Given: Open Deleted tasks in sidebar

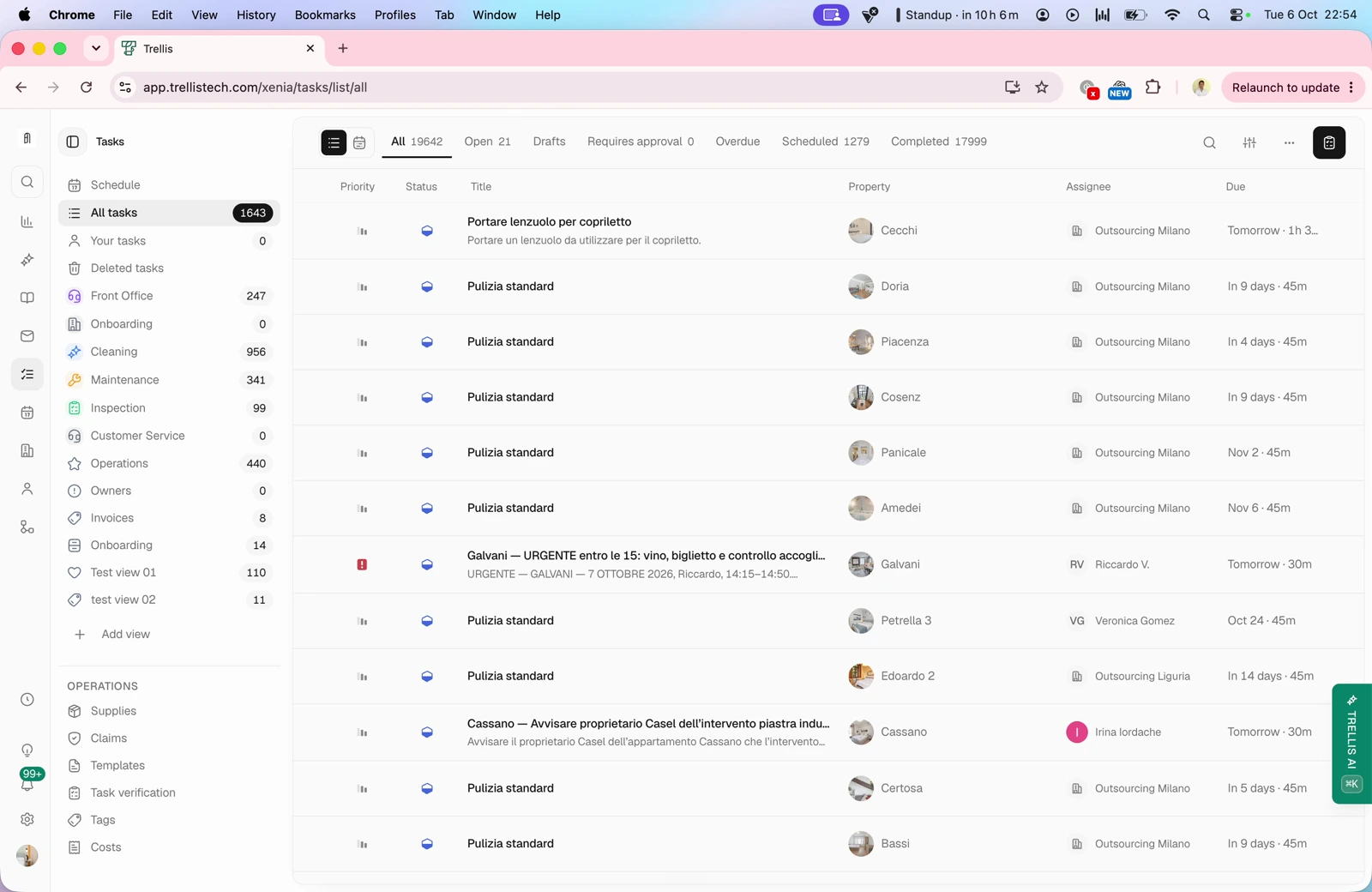Looking at the screenshot, I should point(169,268).
